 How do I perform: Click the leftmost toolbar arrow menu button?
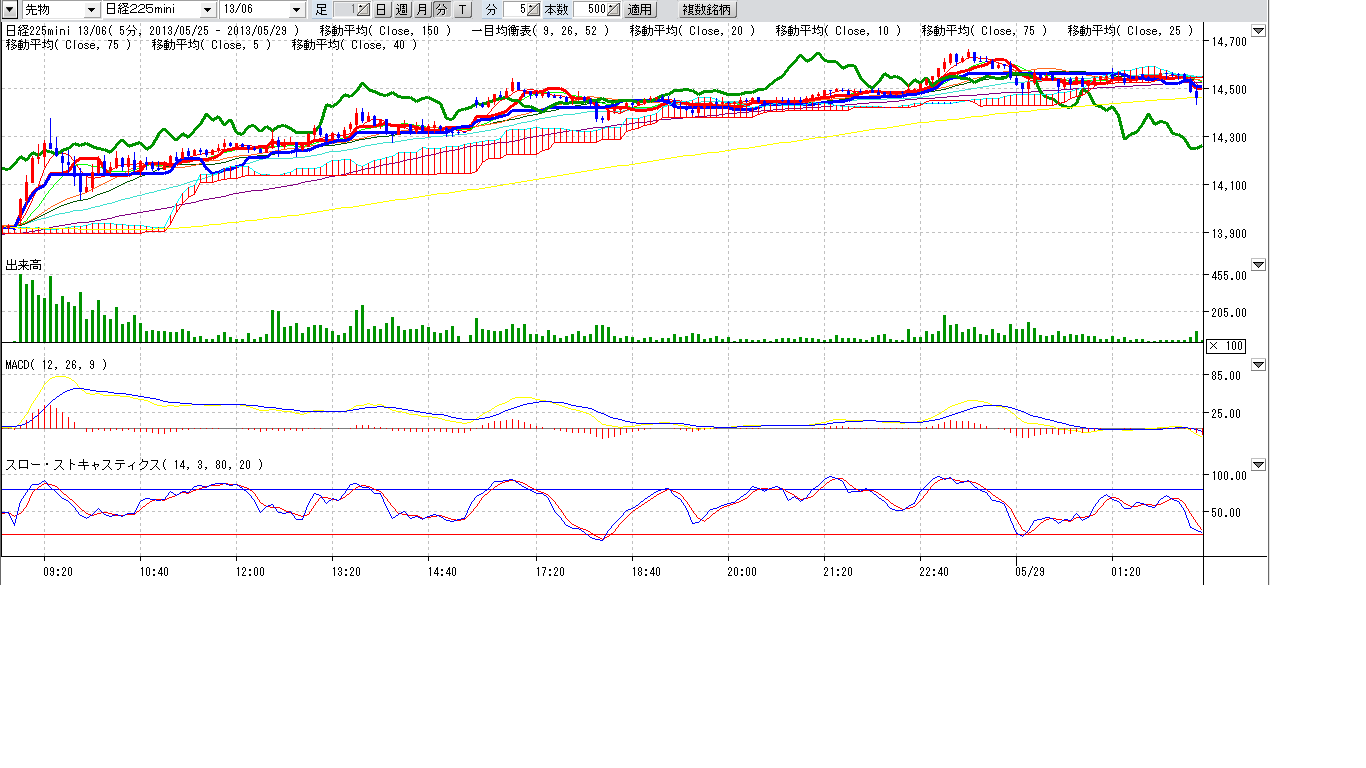click(x=11, y=9)
